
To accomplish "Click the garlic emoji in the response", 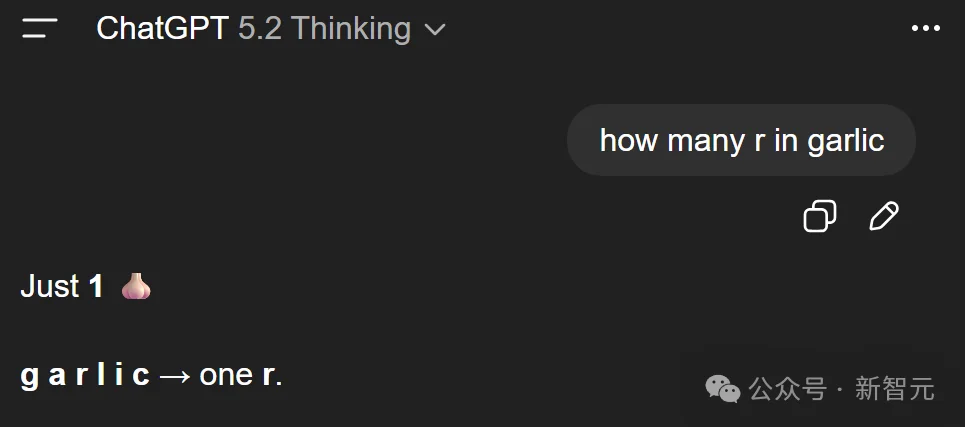I will pyautogui.click(x=136, y=287).
